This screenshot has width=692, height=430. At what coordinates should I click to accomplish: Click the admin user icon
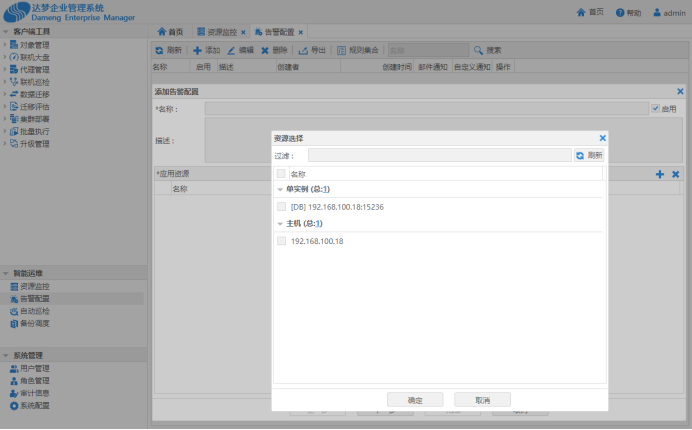(656, 13)
